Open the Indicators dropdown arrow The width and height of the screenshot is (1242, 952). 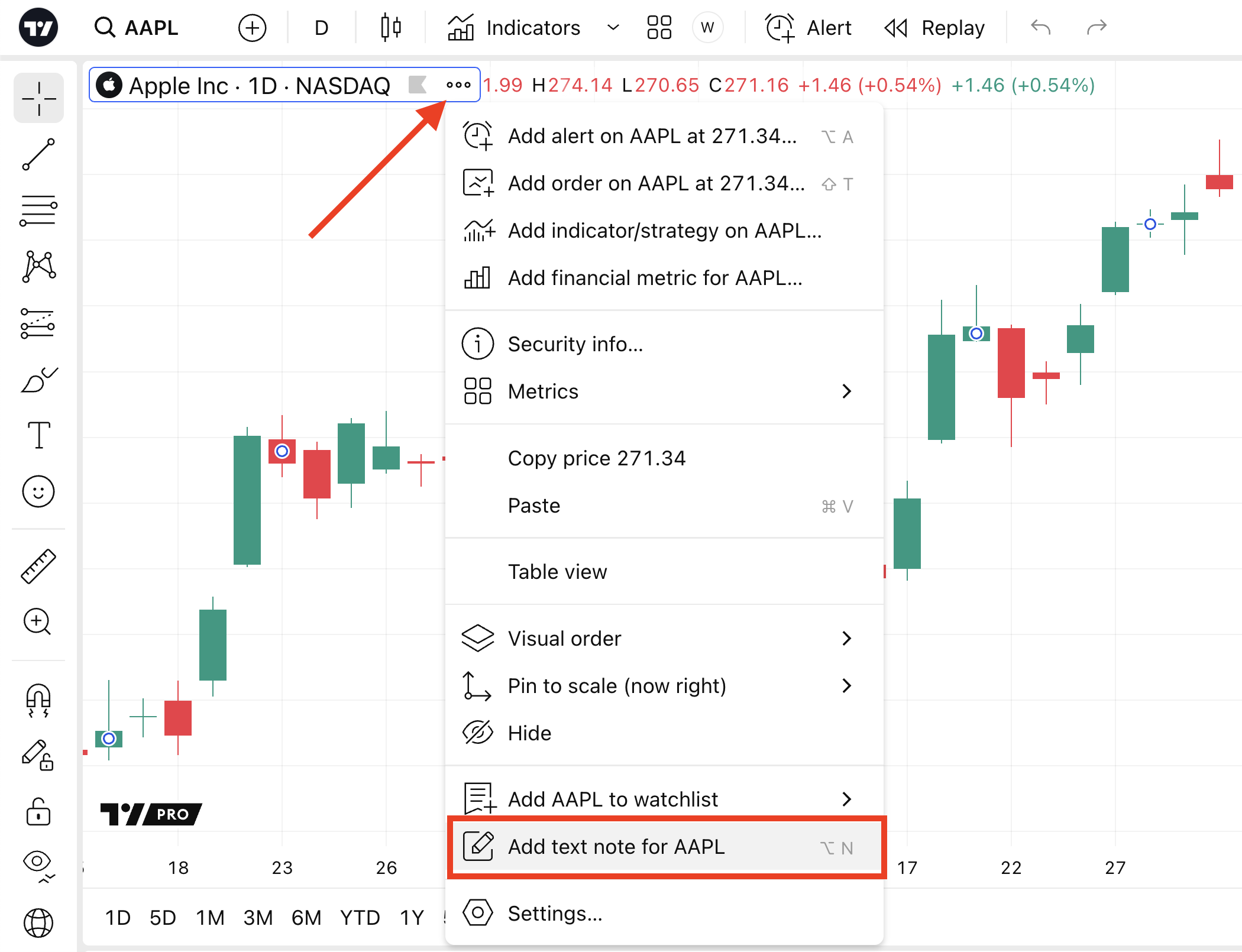click(x=613, y=28)
